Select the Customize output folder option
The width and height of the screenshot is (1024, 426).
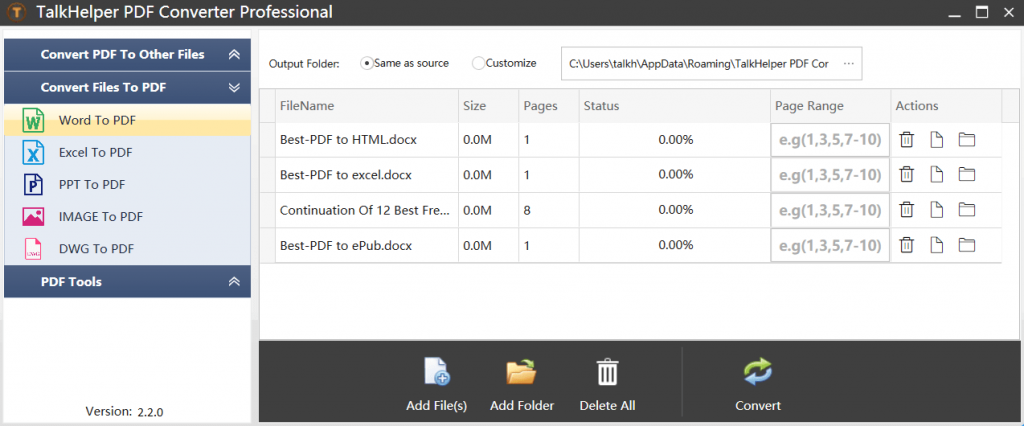coord(478,63)
